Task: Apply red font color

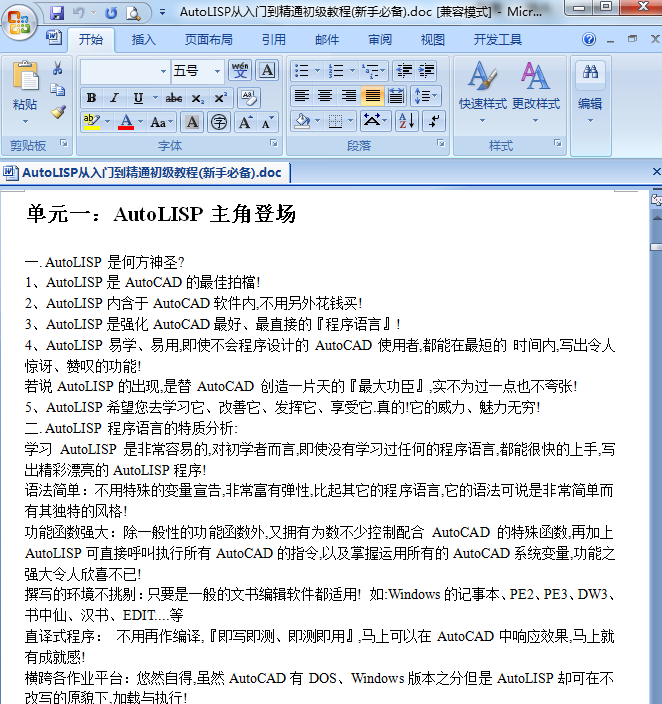Action: click(x=126, y=122)
